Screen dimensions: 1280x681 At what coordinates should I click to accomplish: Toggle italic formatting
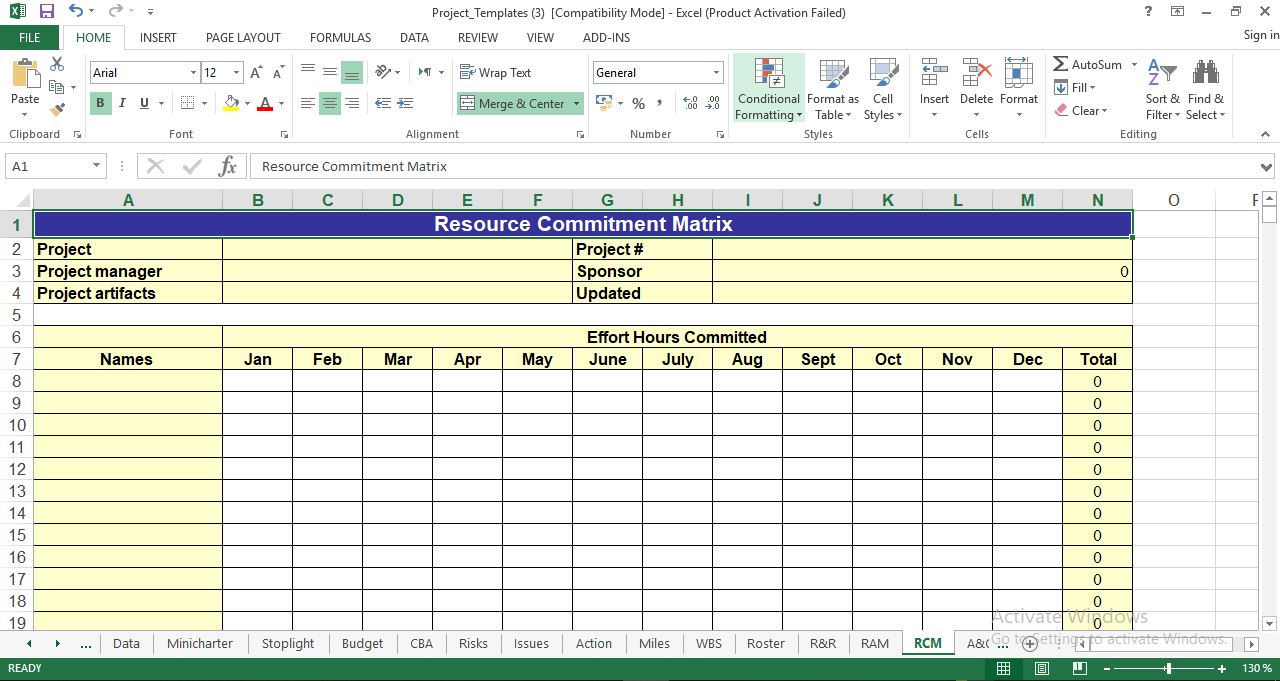[121, 103]
